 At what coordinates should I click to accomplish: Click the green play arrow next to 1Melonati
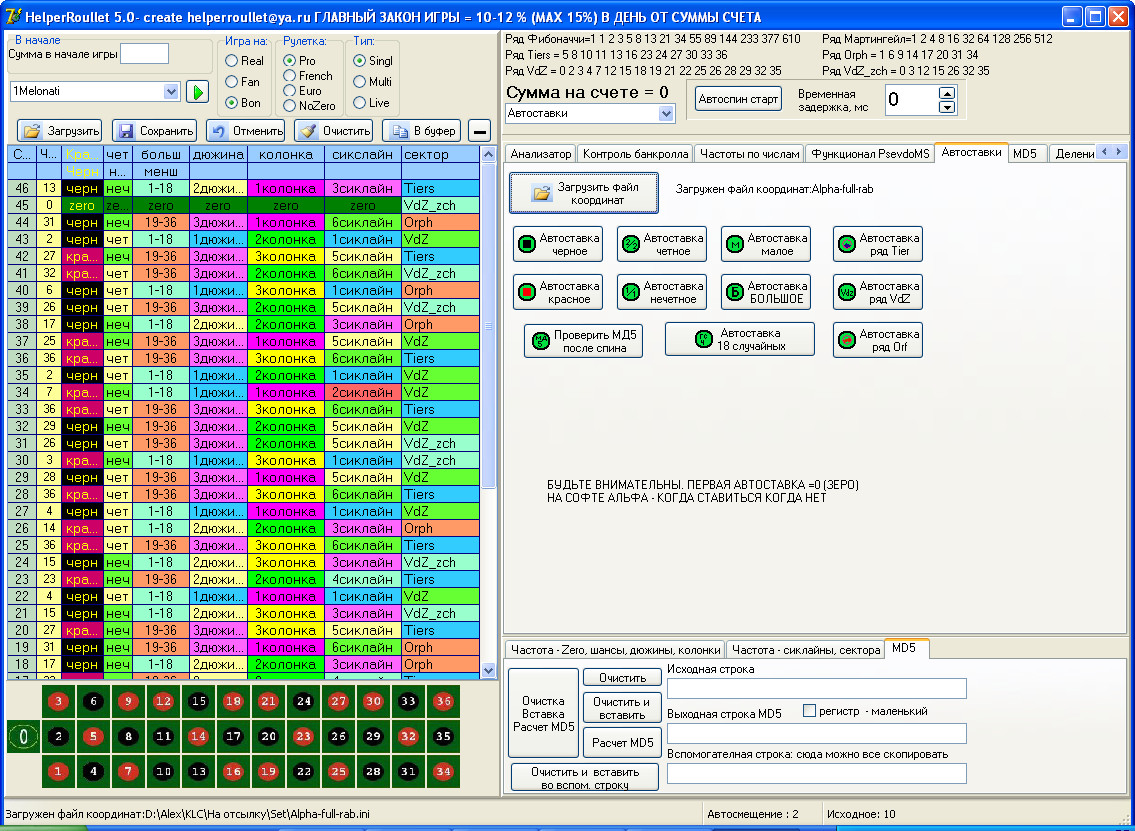pos(197,92)
